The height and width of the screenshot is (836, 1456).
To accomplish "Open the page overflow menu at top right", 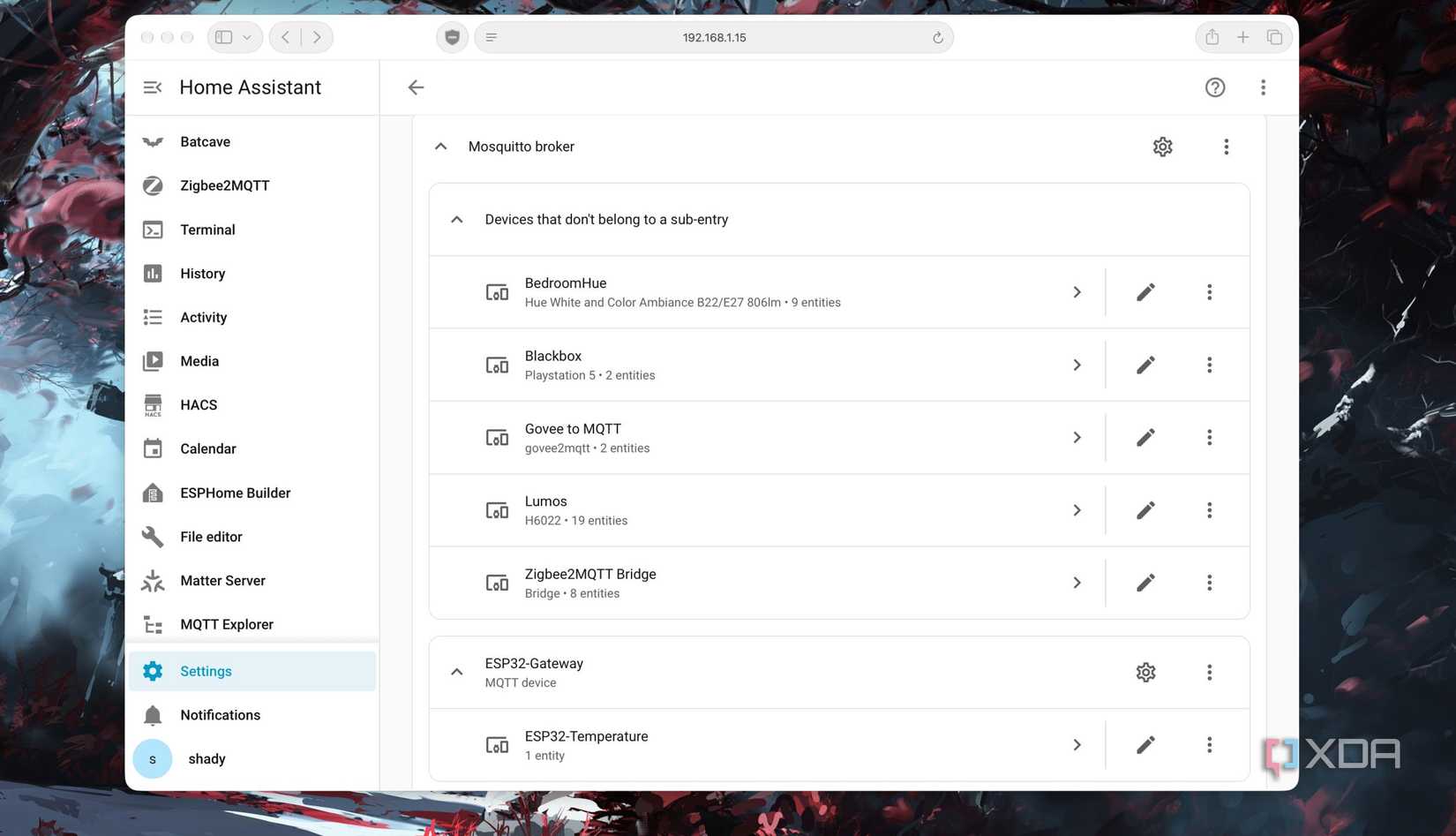I will (1263, 87).
